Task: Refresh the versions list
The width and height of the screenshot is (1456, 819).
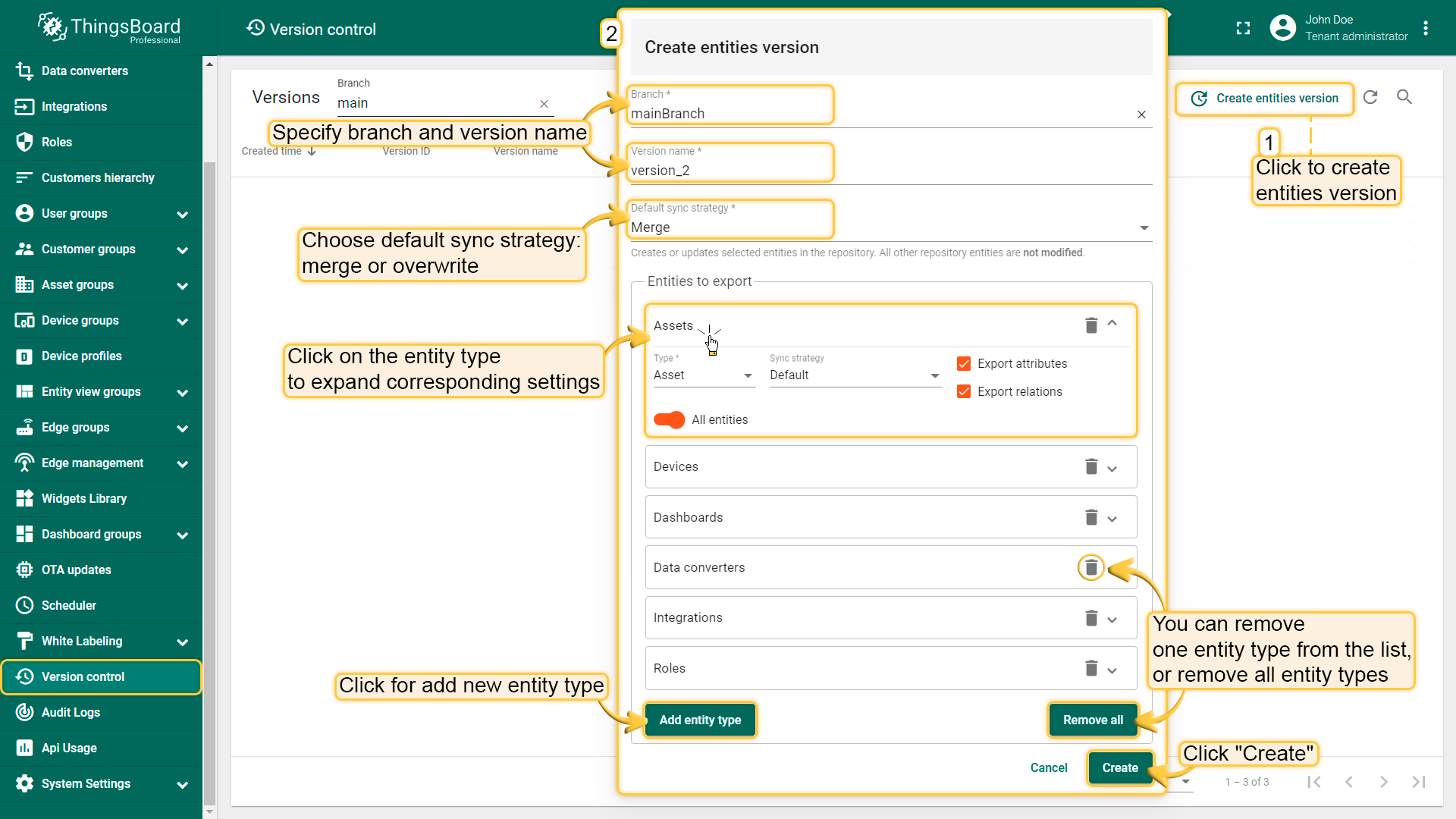Action: pyautogui.click(x=1370, y=97)
